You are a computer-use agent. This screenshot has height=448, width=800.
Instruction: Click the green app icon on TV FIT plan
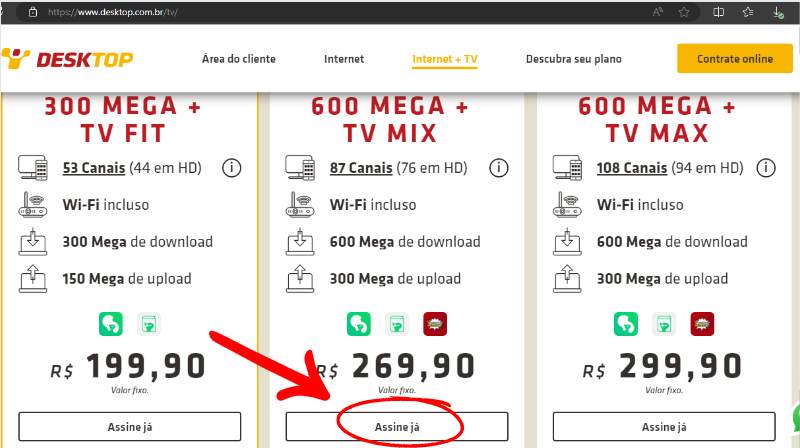coord(110,324)
